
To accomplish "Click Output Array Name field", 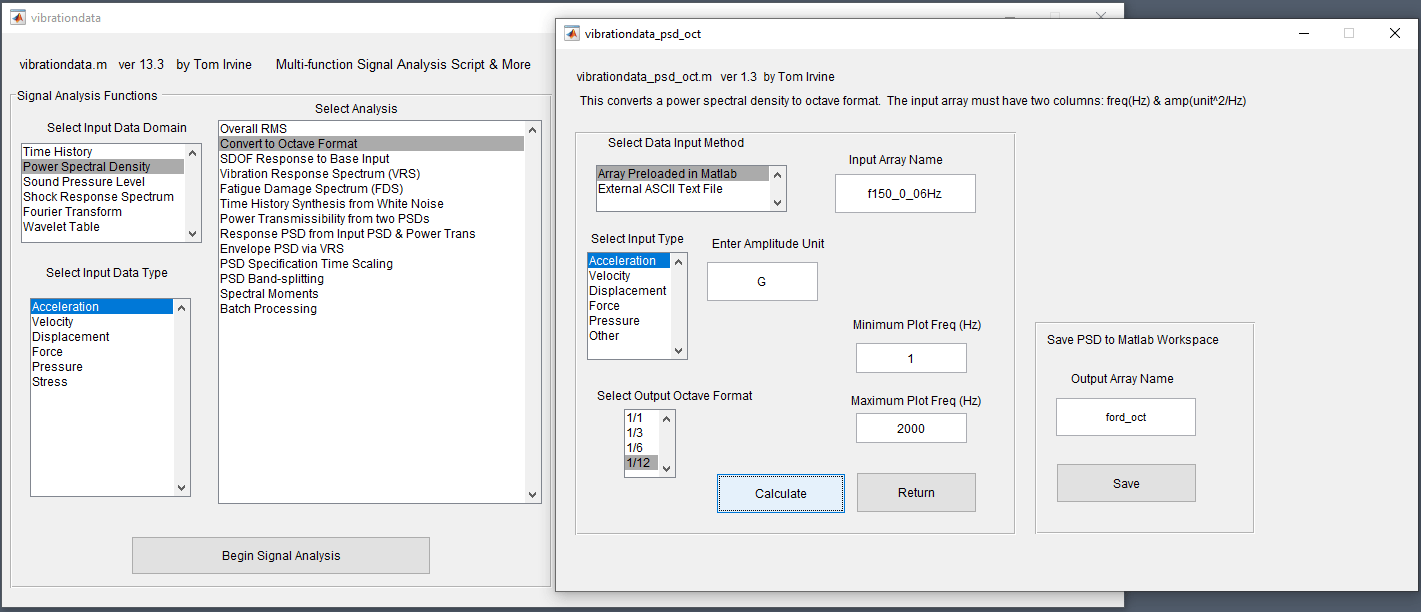I will click(x=1126, y=417).
